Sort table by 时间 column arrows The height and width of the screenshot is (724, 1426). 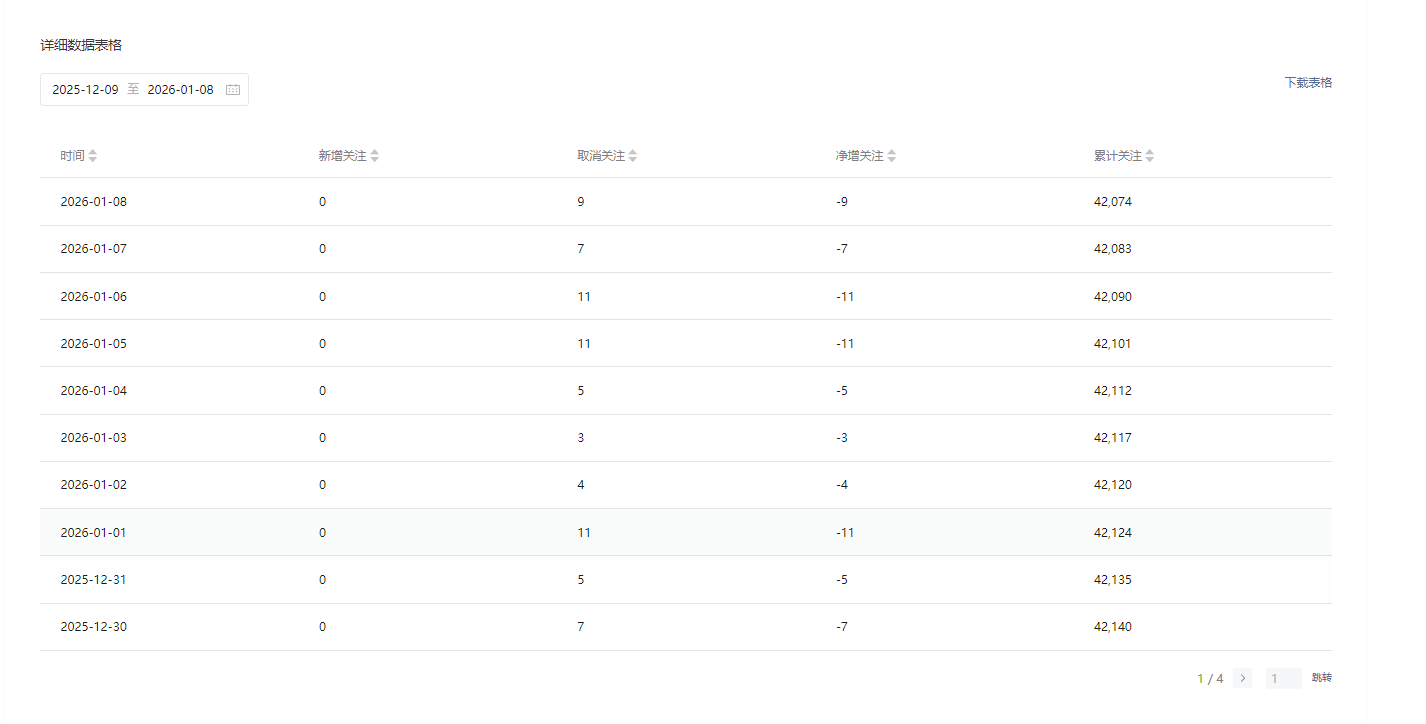click(x=93, y=156)
